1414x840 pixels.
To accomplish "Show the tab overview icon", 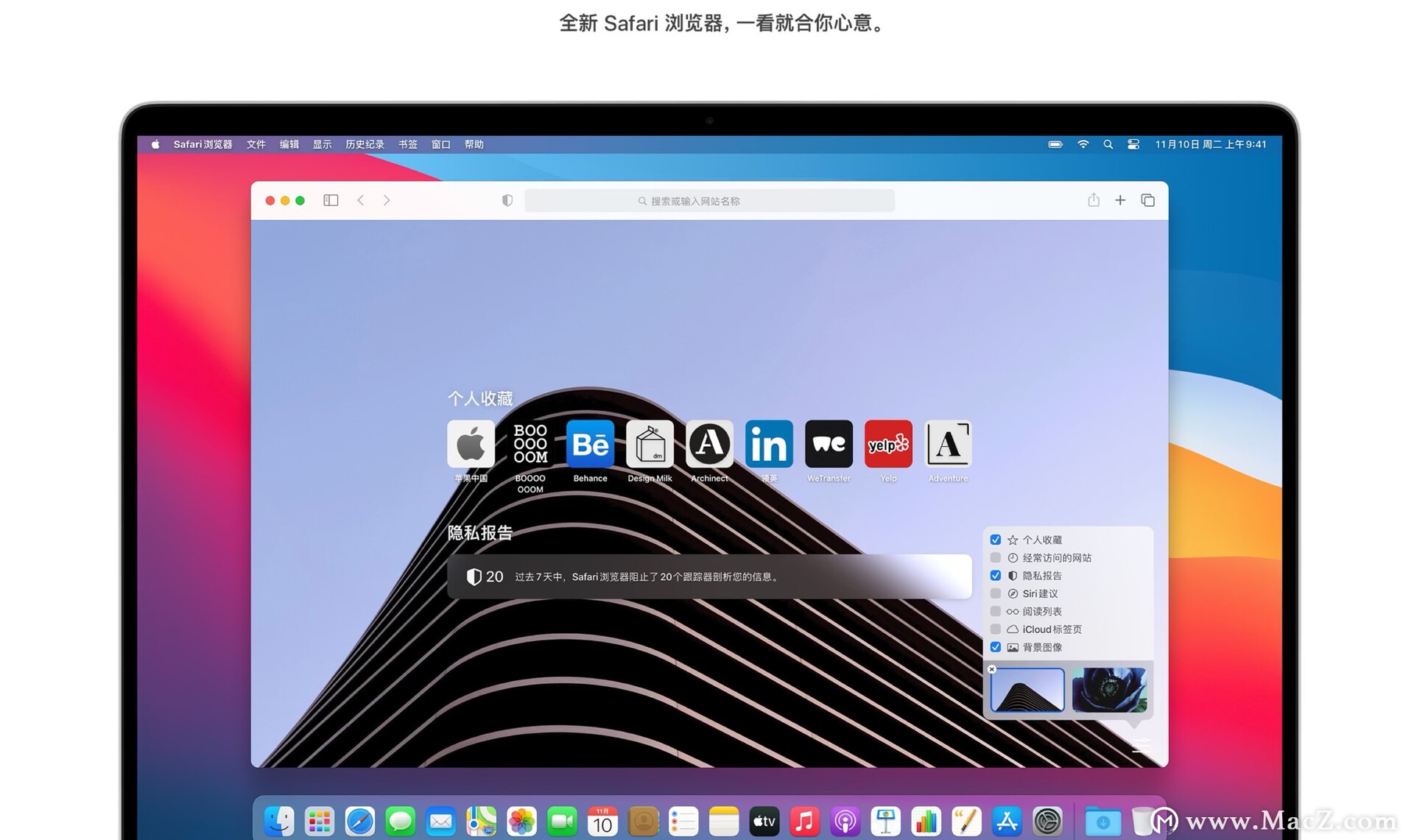I will (x=1147, y=200).
